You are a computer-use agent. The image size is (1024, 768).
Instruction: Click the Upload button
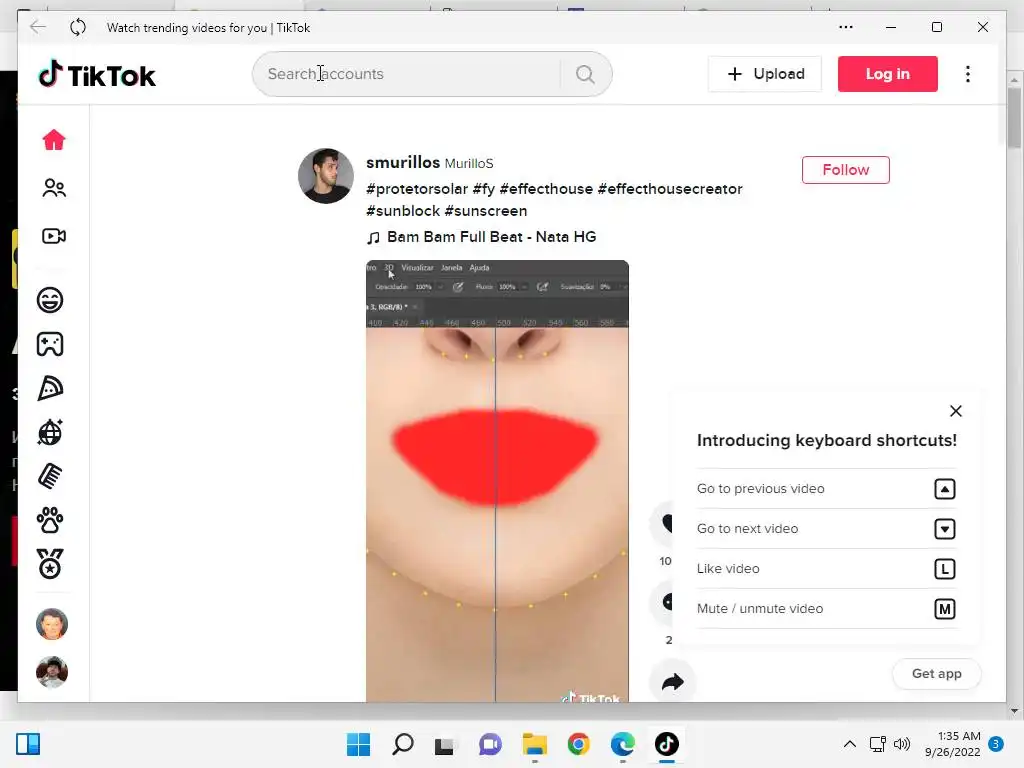[765, 74]
